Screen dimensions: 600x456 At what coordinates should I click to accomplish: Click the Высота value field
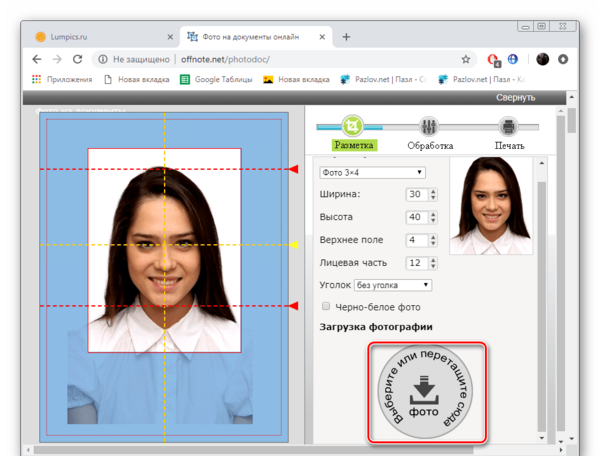click(x=417, y=217)
